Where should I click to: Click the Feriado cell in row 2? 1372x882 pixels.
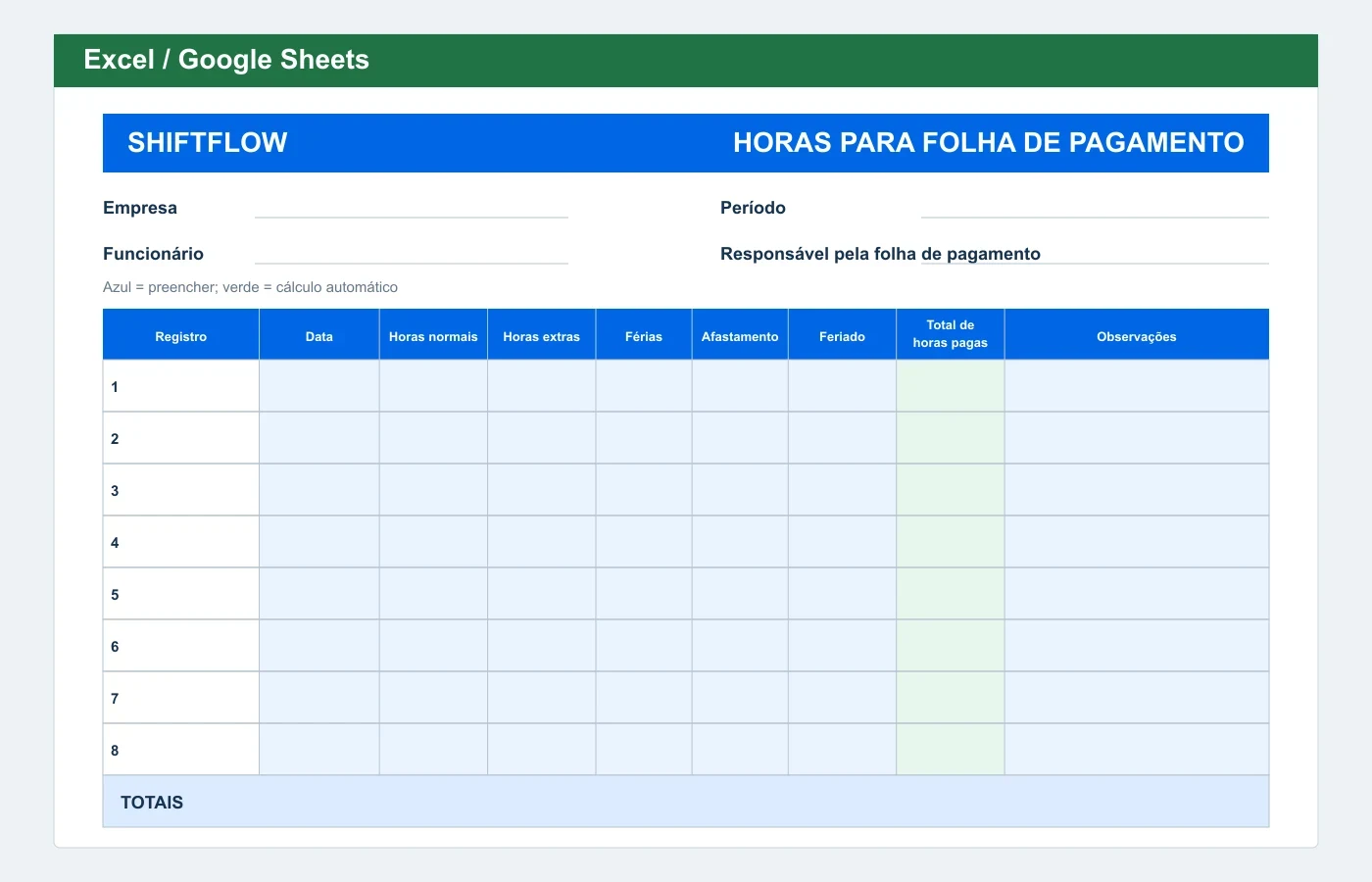842,438
